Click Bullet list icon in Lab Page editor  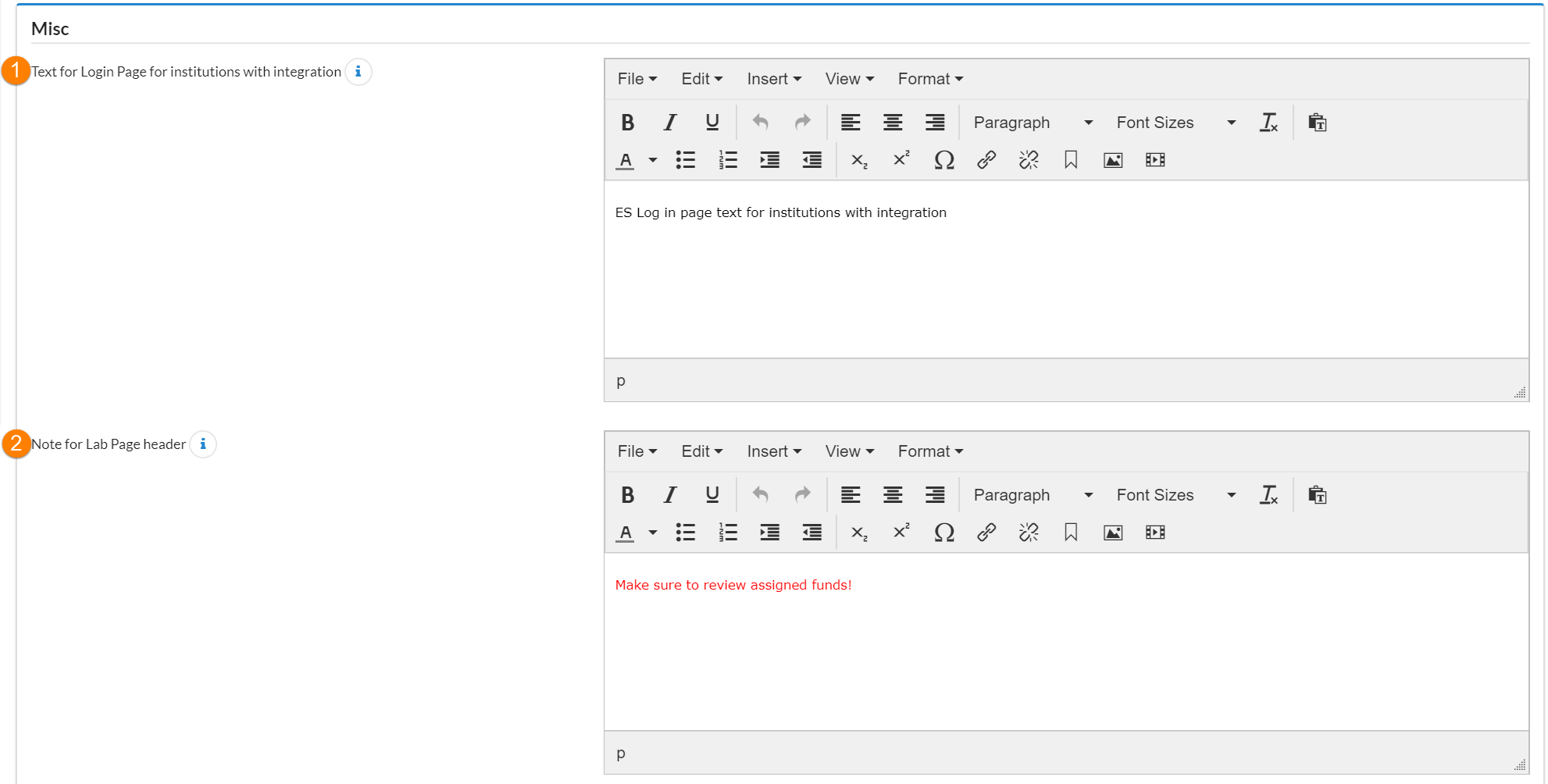(x=685, y=533)
